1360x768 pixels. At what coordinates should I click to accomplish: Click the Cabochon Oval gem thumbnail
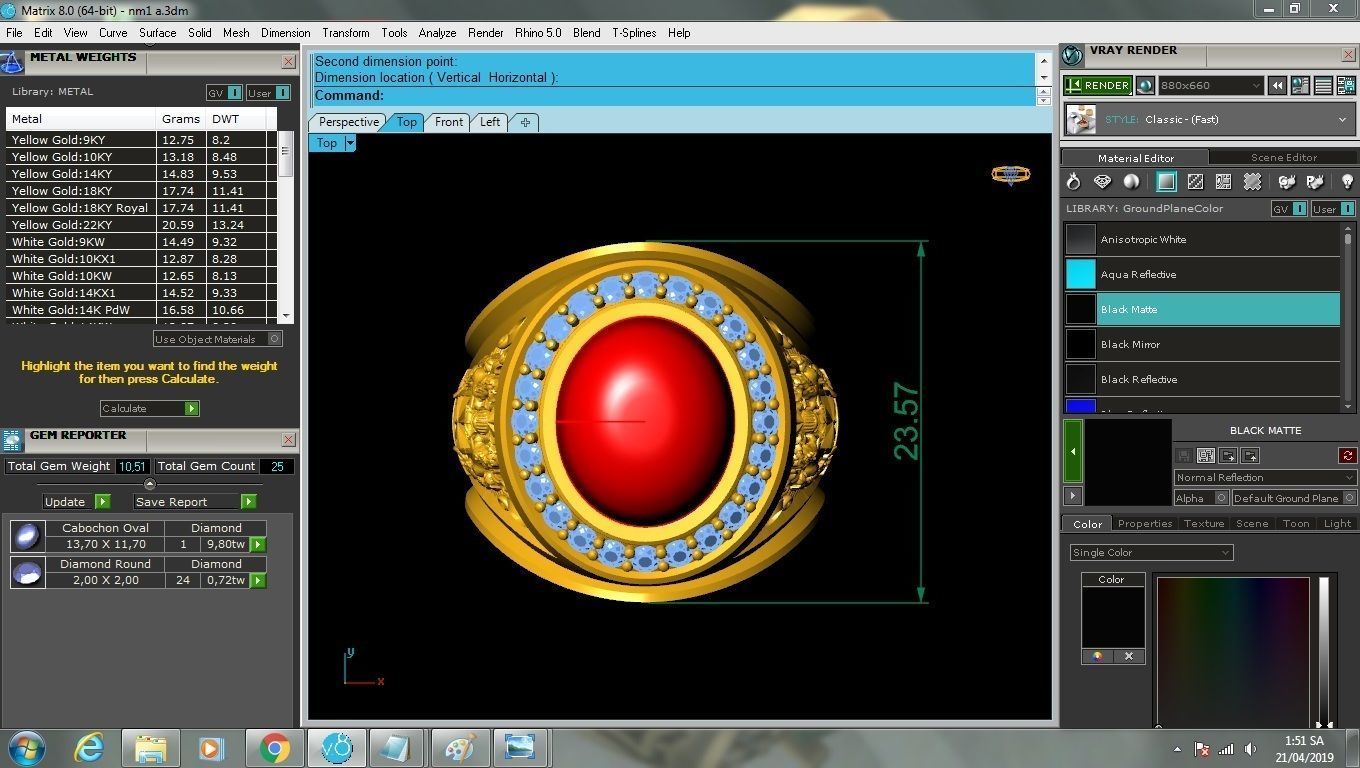tap(27, 537)
